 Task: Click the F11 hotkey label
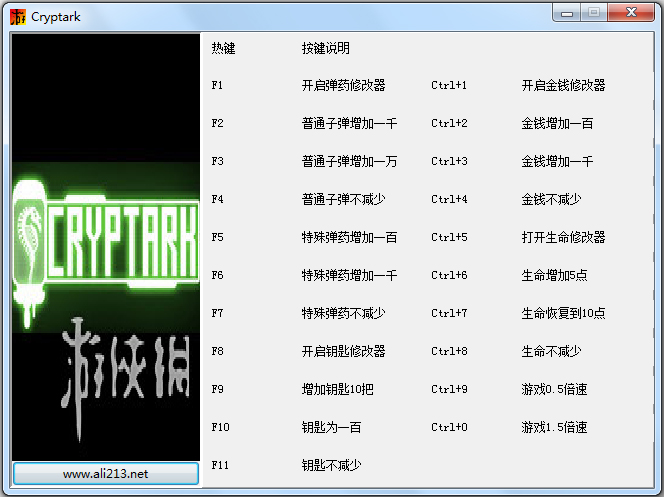point(220,465)
